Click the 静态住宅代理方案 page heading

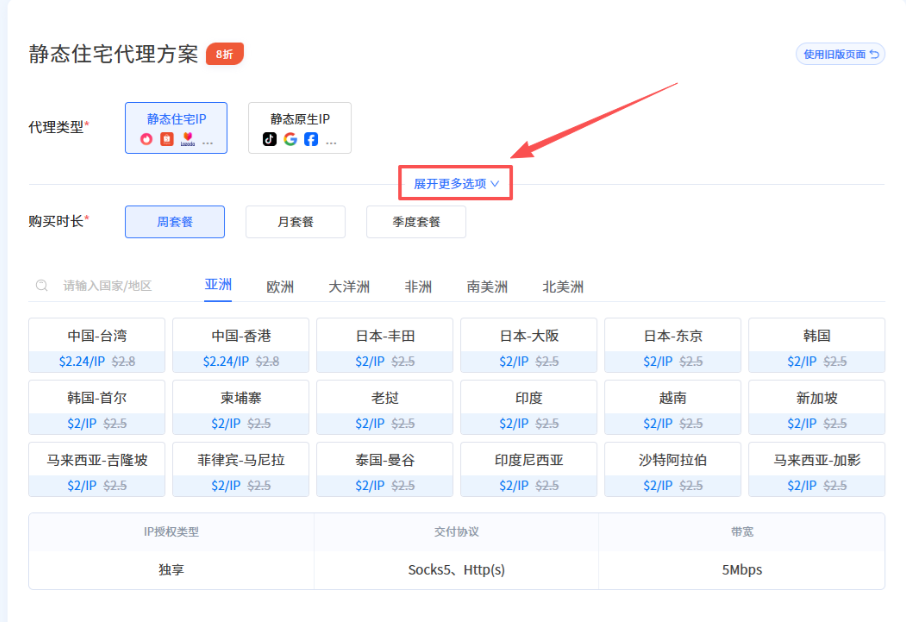(113, 54)
